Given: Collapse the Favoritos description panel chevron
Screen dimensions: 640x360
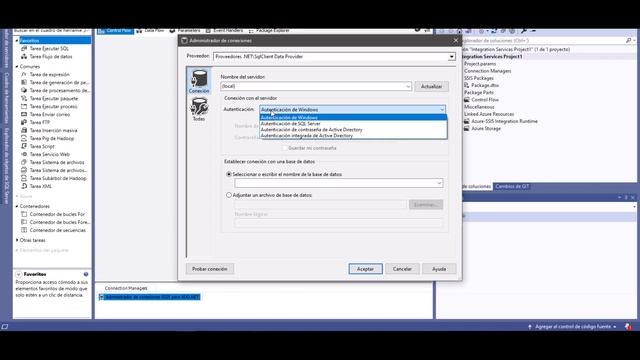Looking at the screenshot, I should click(19, 274).
